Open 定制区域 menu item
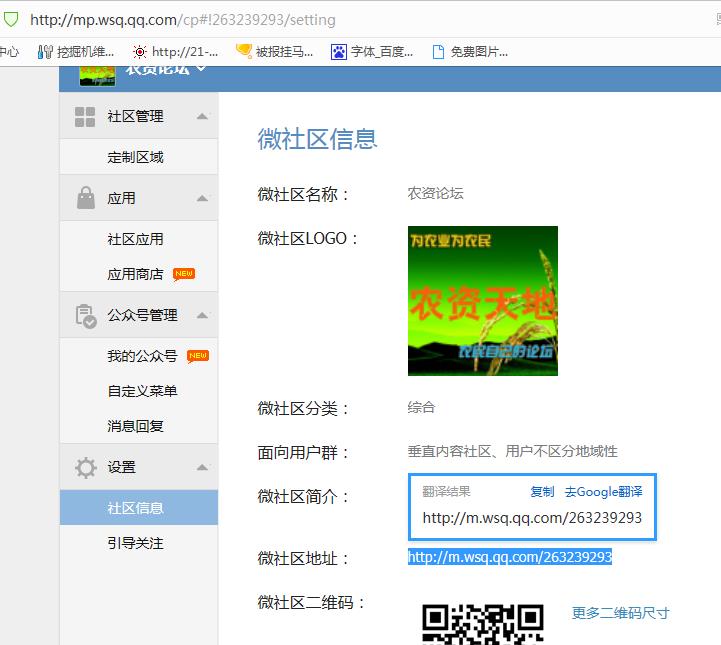Viewport: 721px width, 645px height. coord(135,157)
